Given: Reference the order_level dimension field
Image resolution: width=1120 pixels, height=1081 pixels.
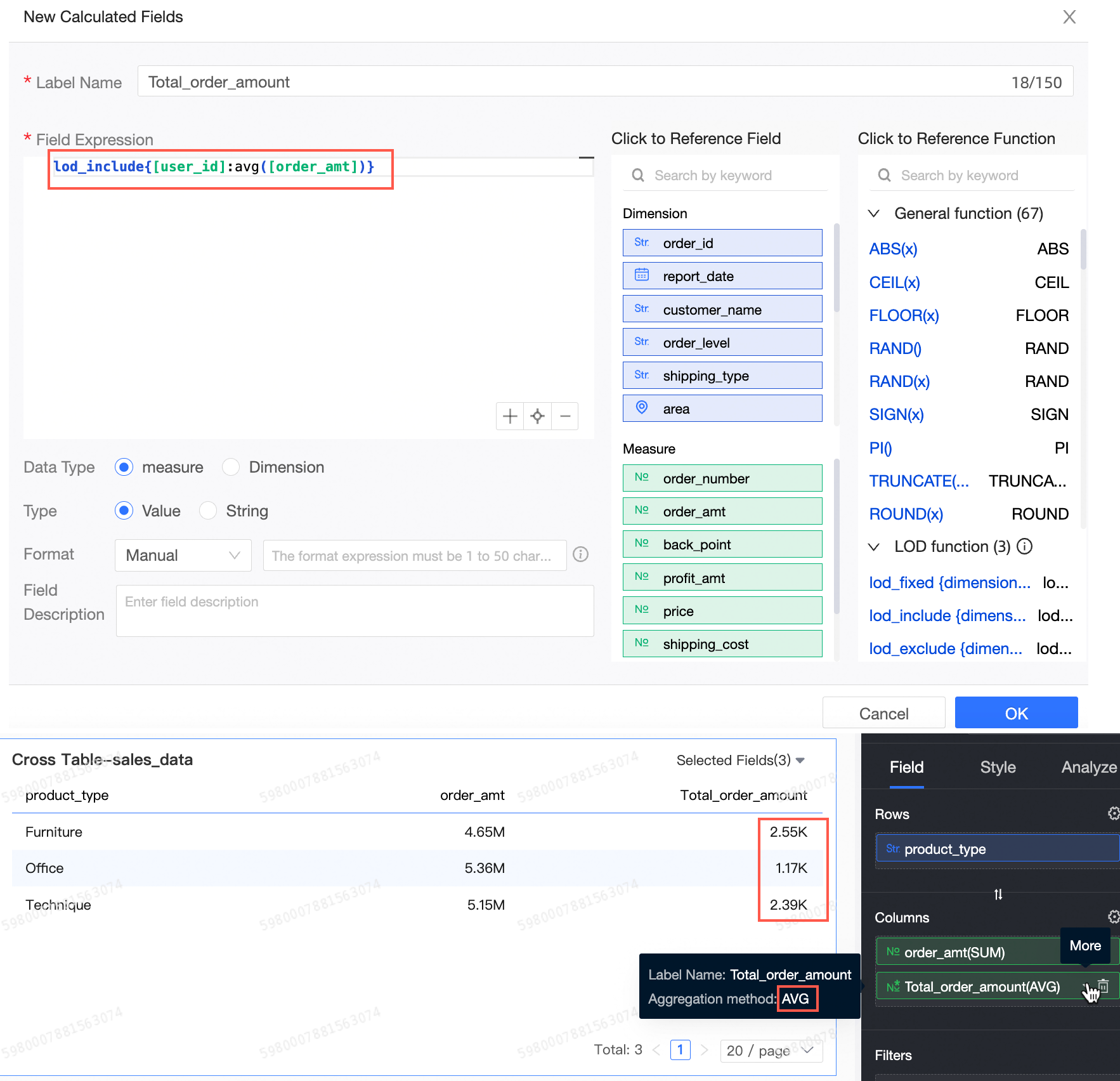Looking at the screenshot, I should (722, 342).
